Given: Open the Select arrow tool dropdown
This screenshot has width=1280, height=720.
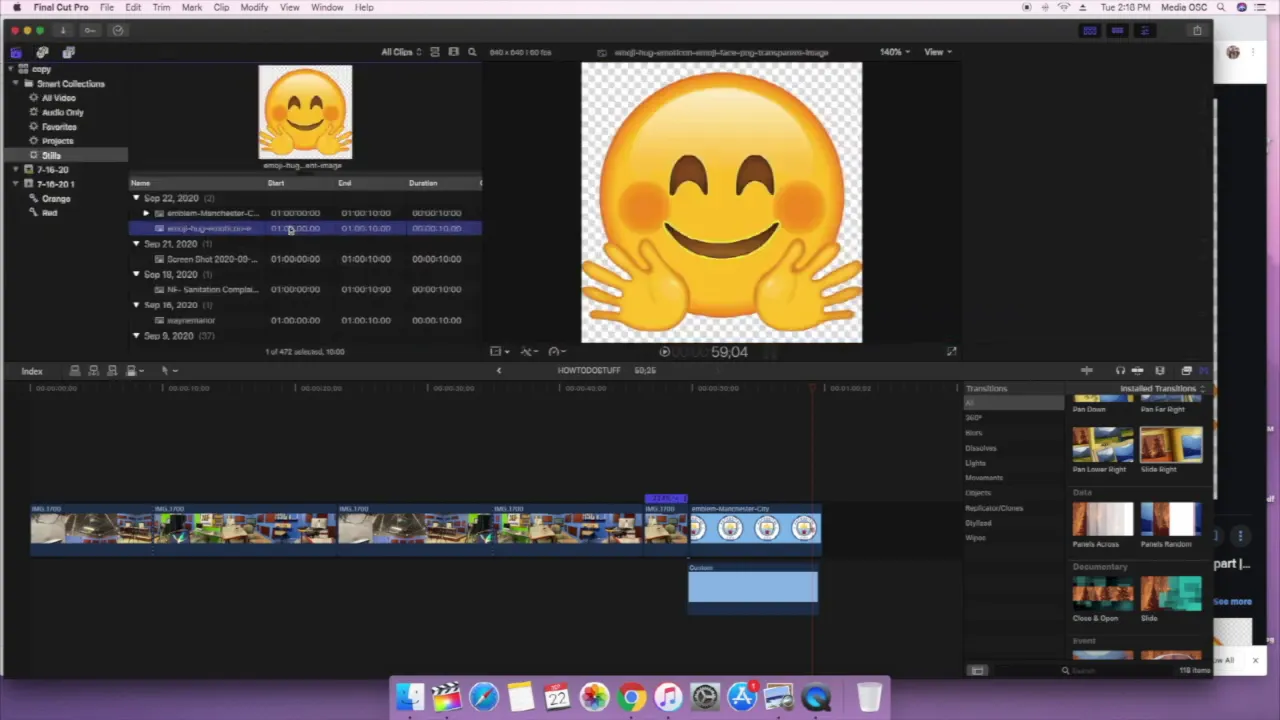Looking at the screenshot, I should 168,371.
